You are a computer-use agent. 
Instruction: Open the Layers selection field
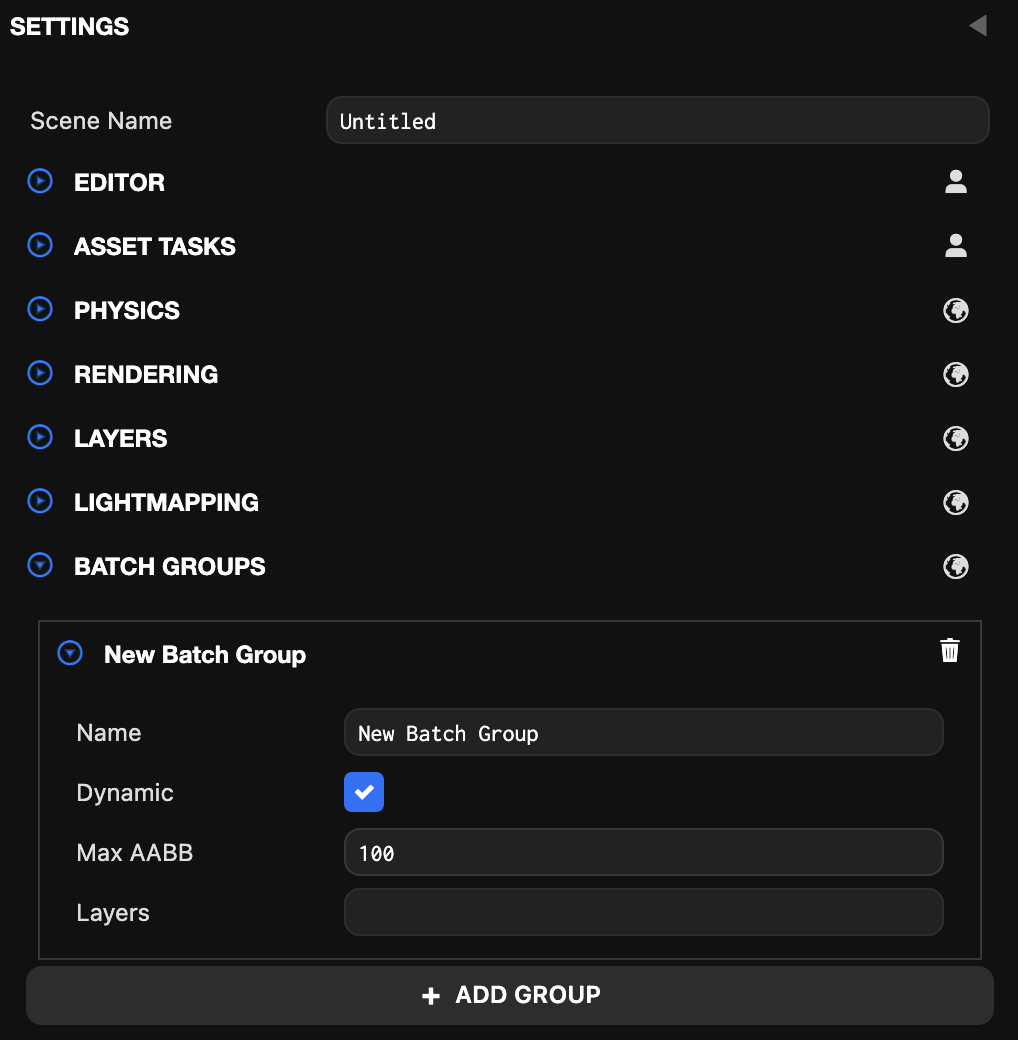(x=643, y=912)
